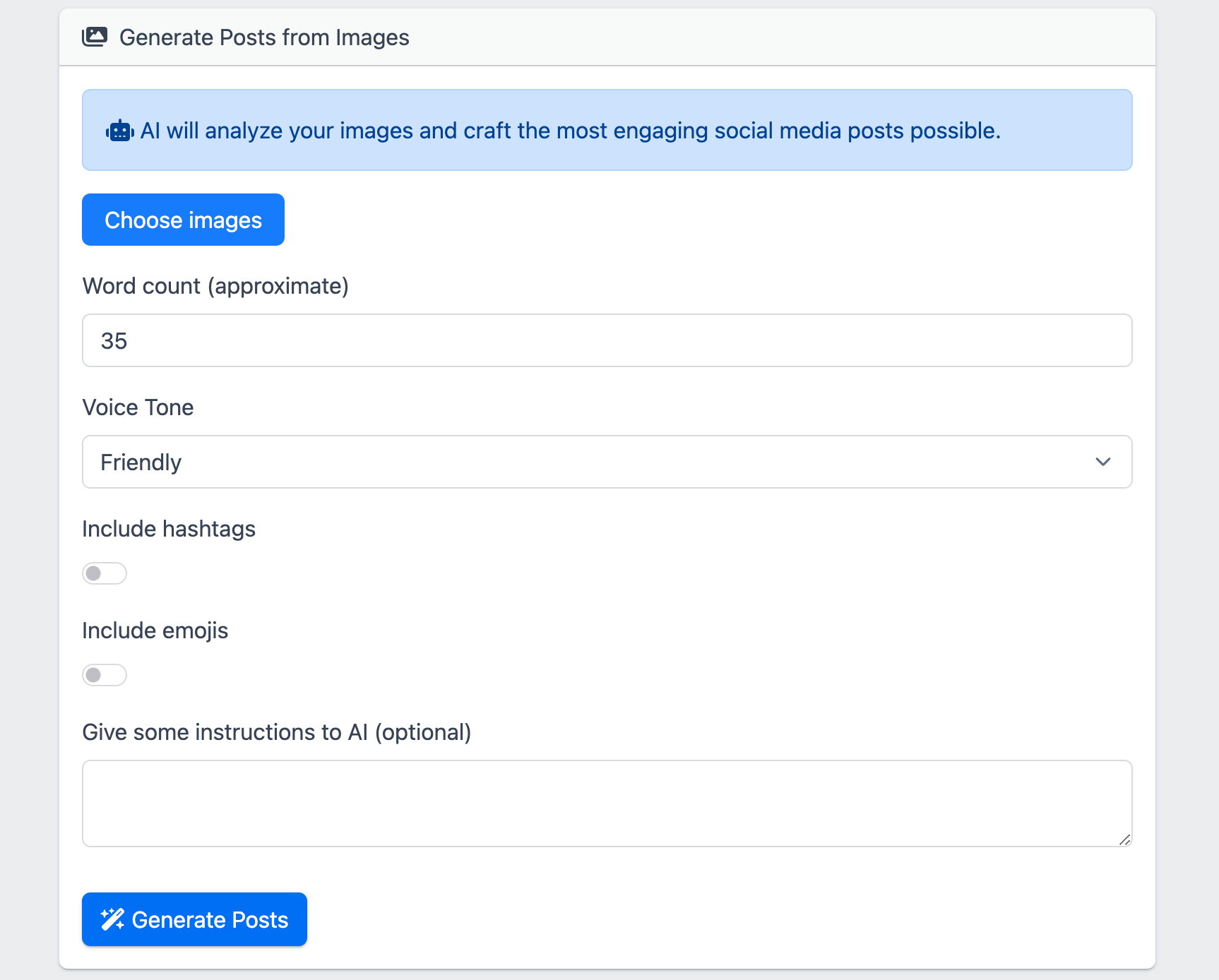
Task: Click the AI will analyze images banner text
Action: point(570,131)
